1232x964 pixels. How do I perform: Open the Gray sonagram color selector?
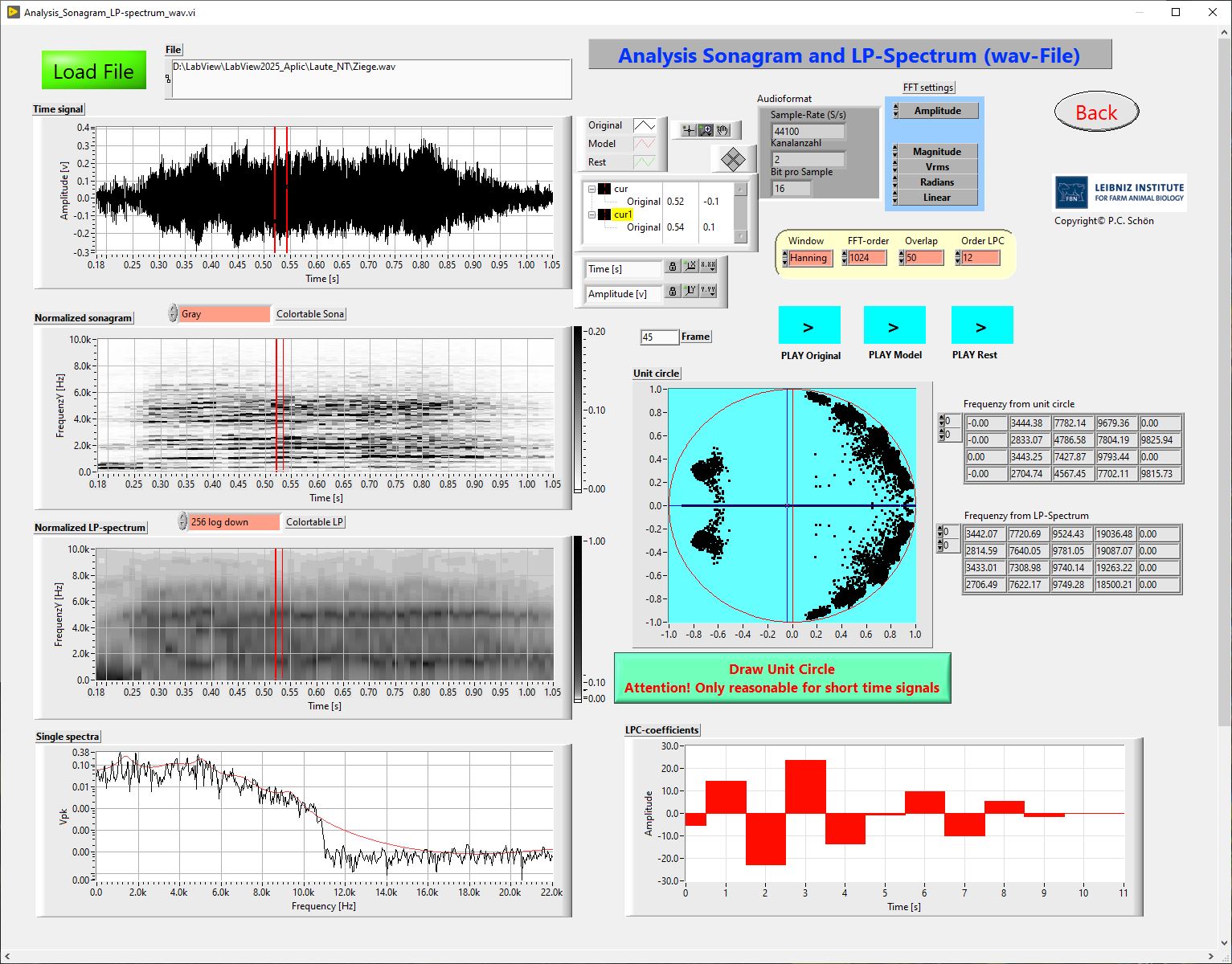coord(223,314)
